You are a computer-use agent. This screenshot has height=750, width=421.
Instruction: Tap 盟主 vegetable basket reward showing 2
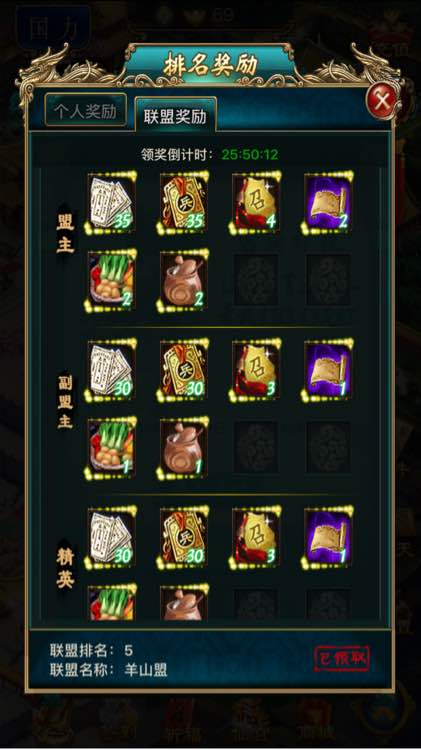coord(111,280)
